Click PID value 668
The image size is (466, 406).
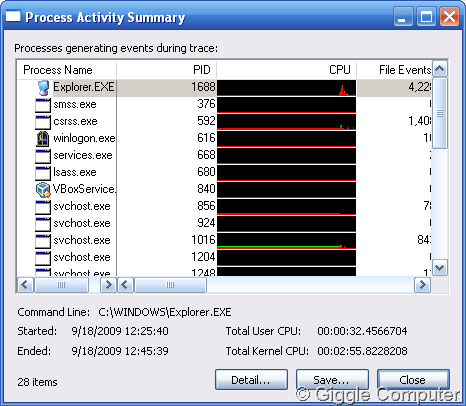[206, 155]
